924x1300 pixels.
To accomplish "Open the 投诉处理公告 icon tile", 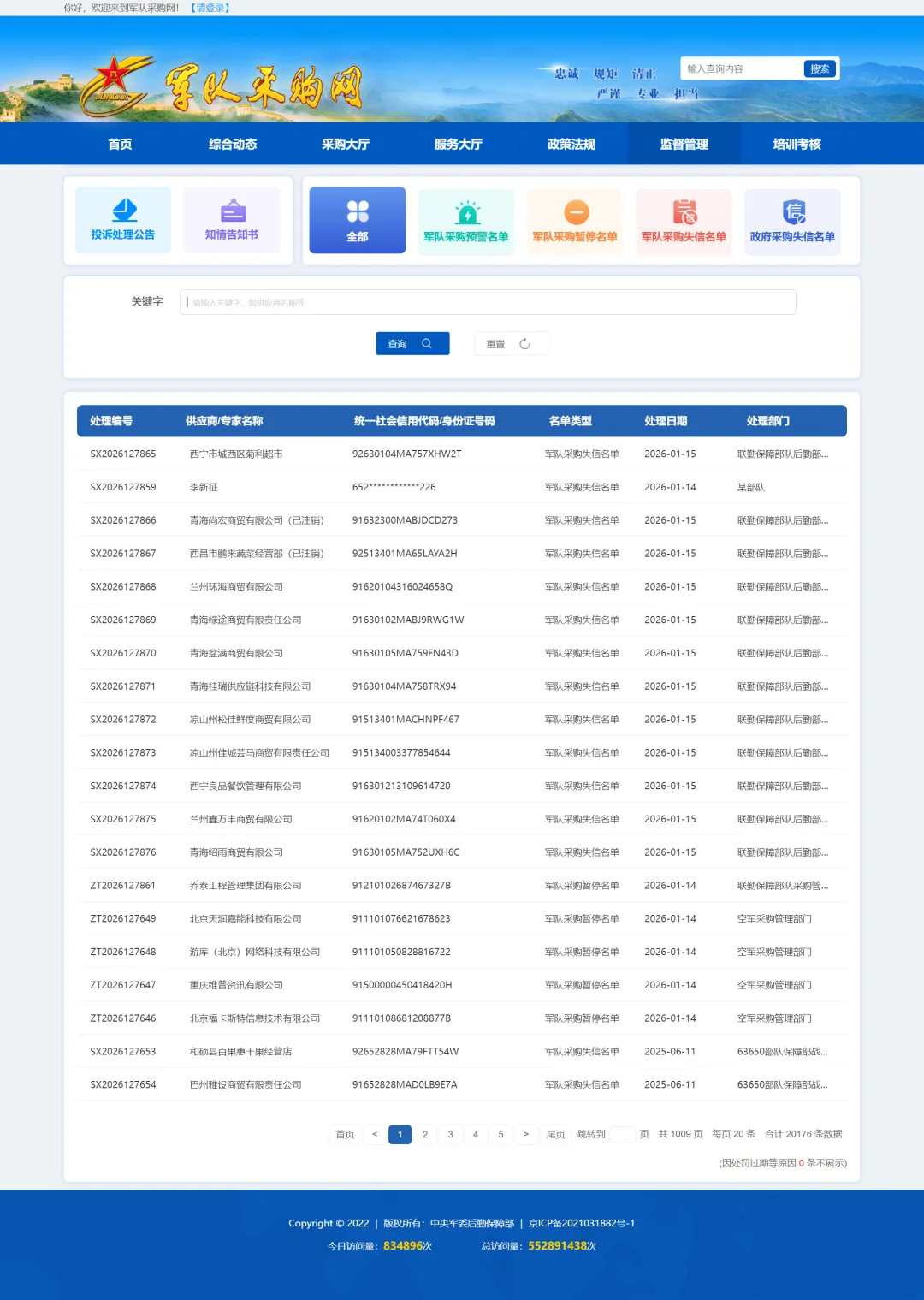I will [x=123, y=220].
